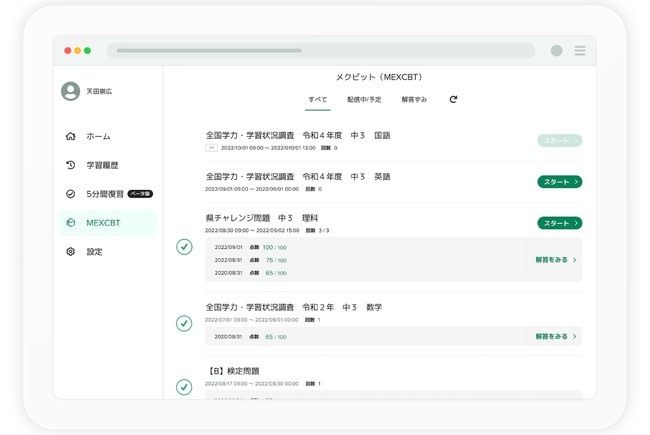
Task: Click the 65/100 score row under 理科
Action: point(250,273)
